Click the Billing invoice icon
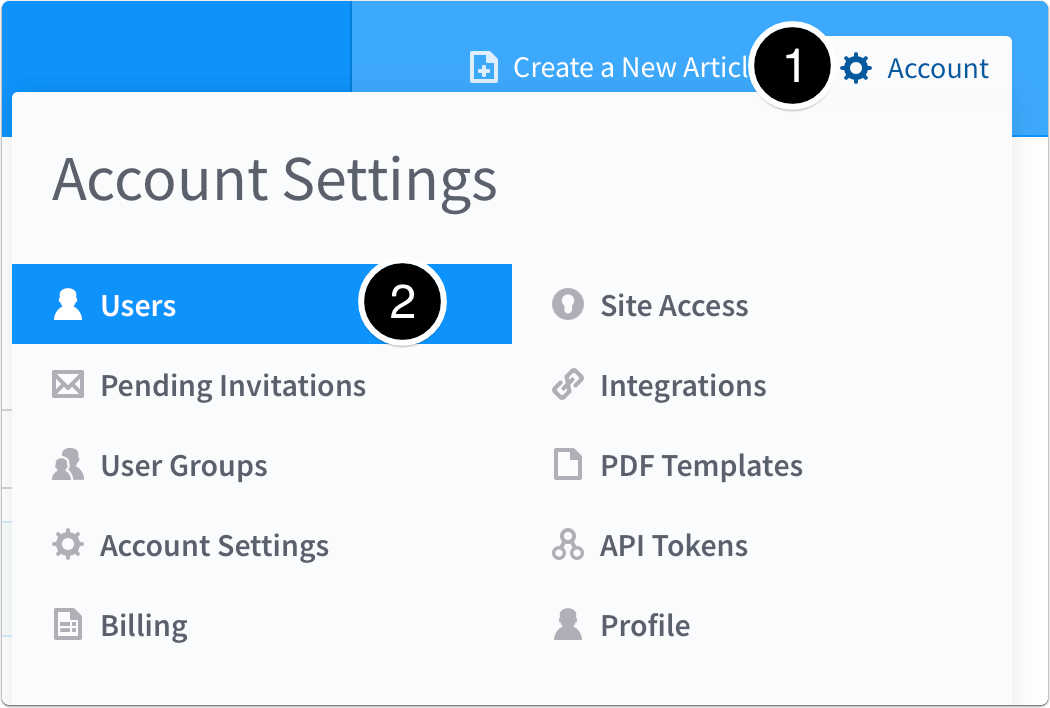The image size is (1050, 708). pyautogui.click(x=66, y=625)
